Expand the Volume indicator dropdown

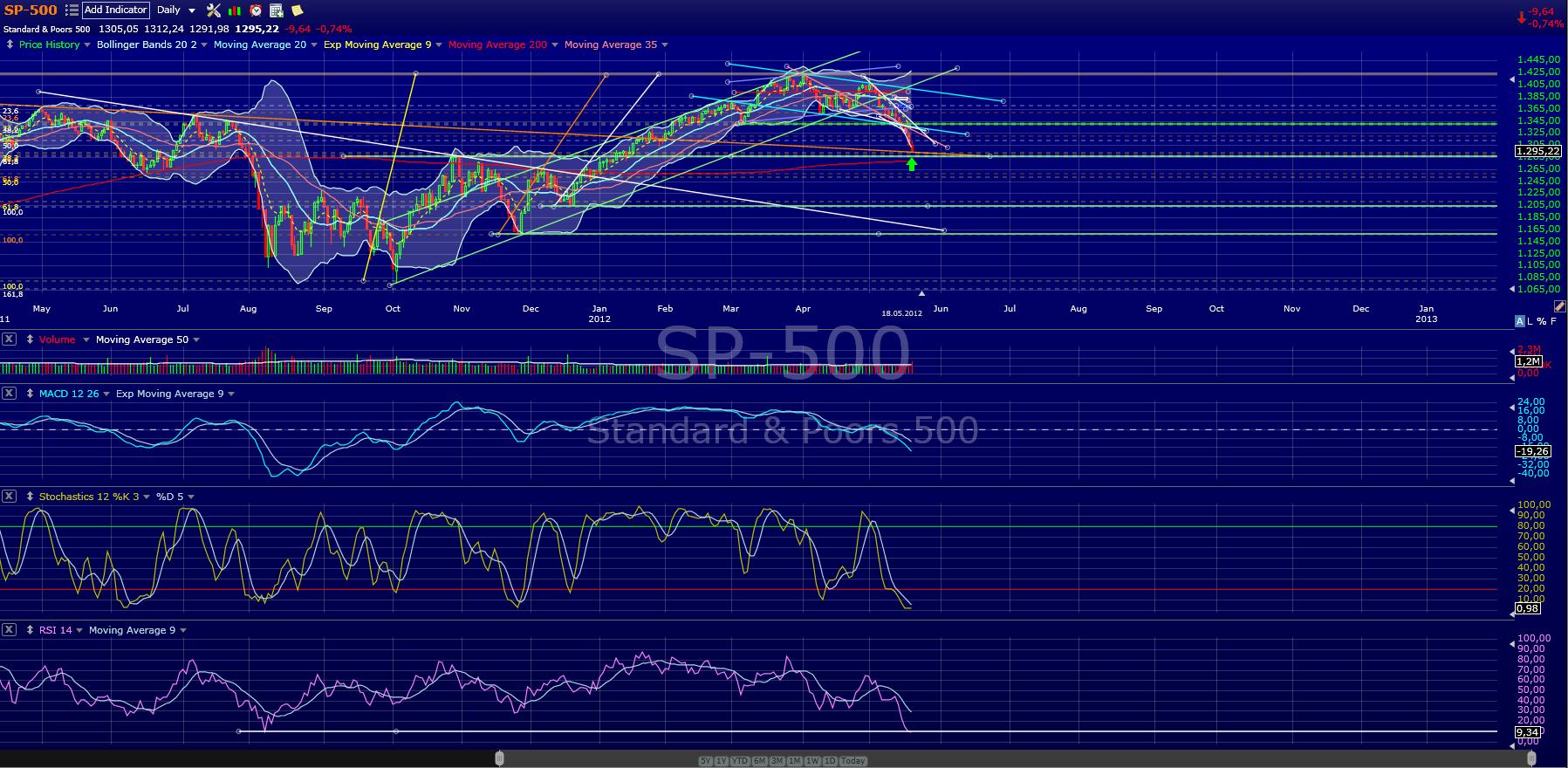[86, 340]
